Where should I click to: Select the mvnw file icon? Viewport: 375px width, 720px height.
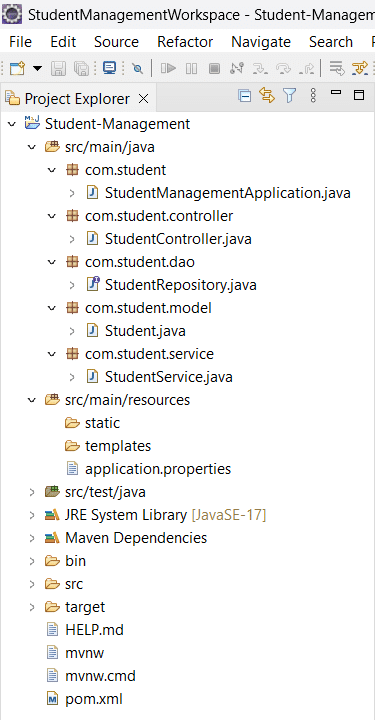coord(53,653)
